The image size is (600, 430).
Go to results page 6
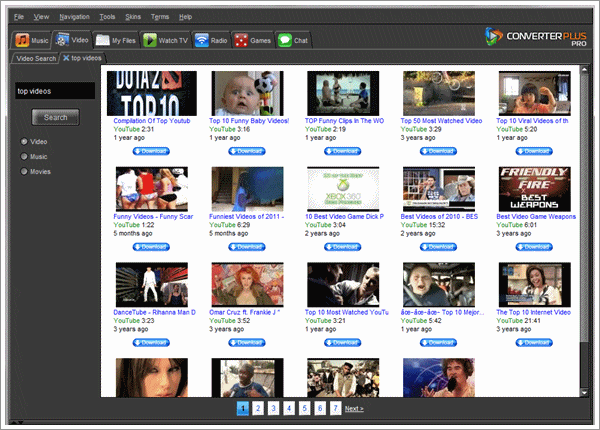320,408
